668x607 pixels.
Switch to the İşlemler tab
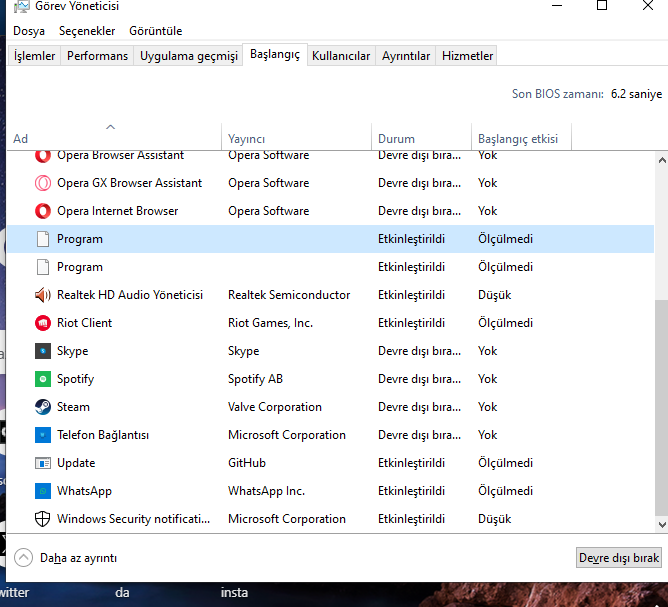click(34, 56)
